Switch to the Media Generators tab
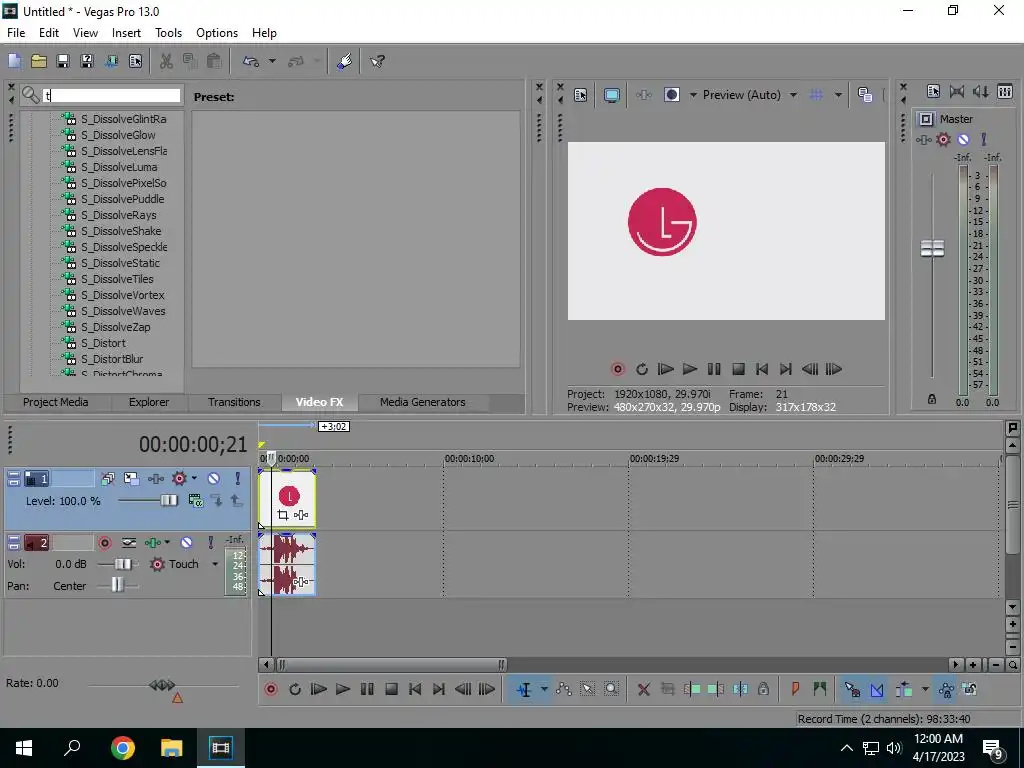Viewport: 1024px width, 768px height. click(x=423, y=402)
